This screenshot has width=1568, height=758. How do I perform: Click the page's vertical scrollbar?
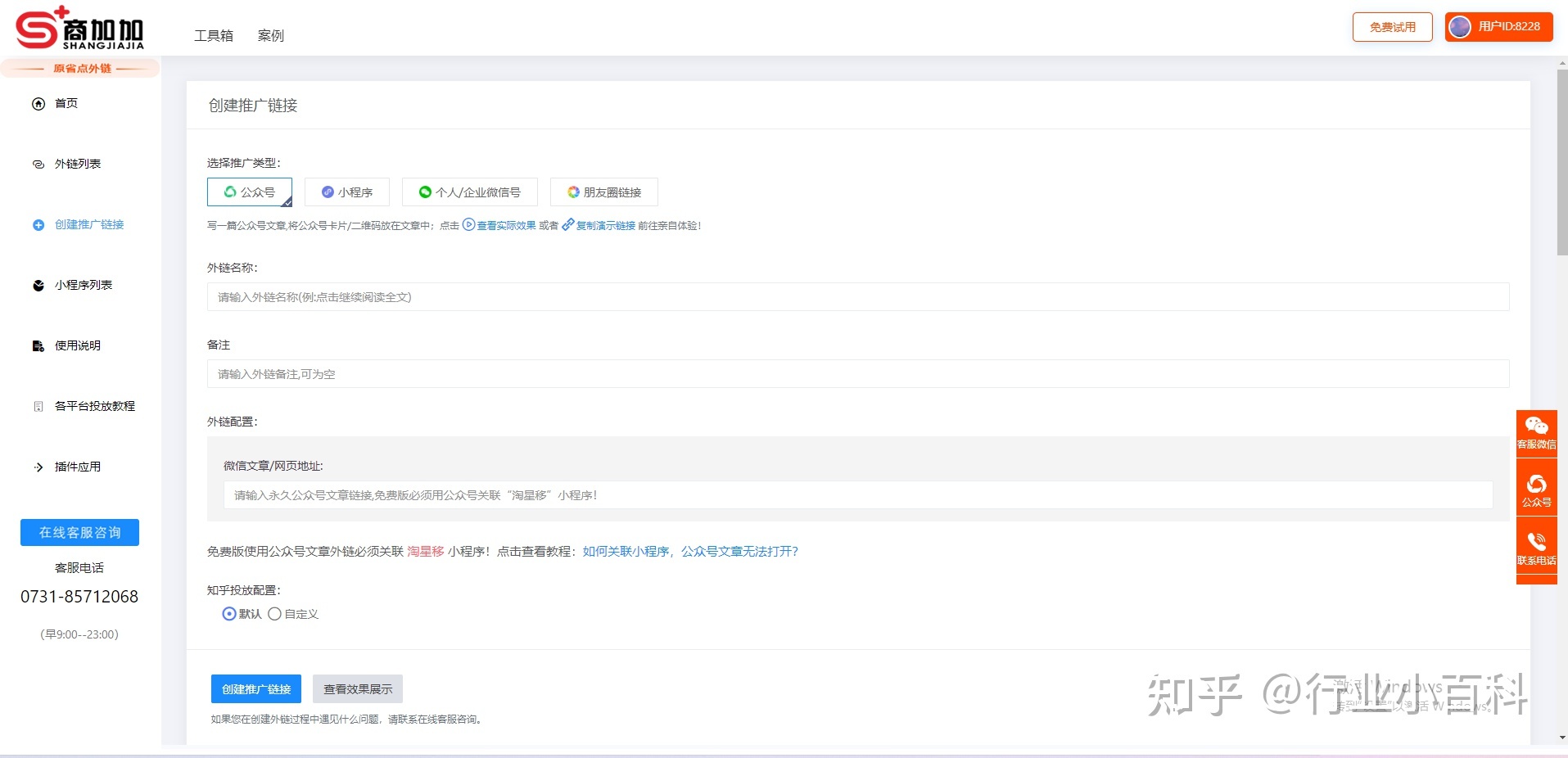(1561, 164)
